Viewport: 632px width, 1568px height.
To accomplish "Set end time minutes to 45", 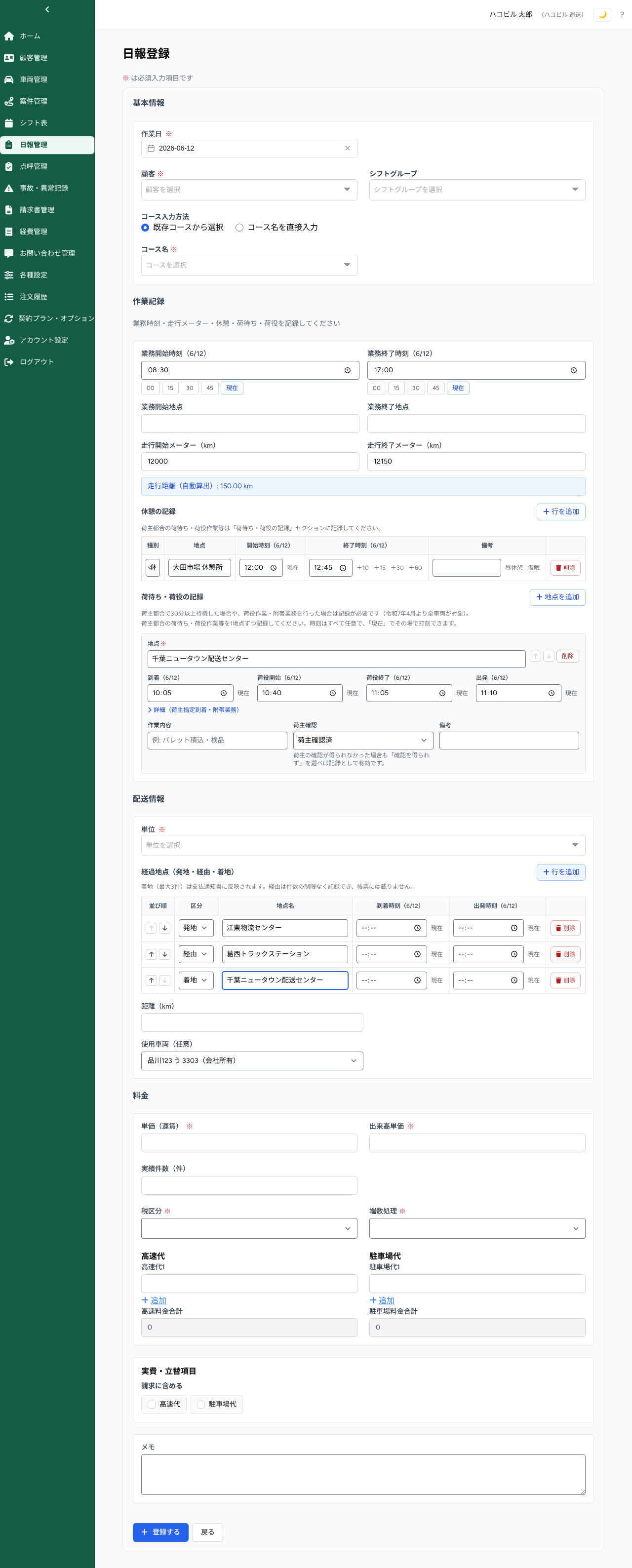I will tap(436, 389).
